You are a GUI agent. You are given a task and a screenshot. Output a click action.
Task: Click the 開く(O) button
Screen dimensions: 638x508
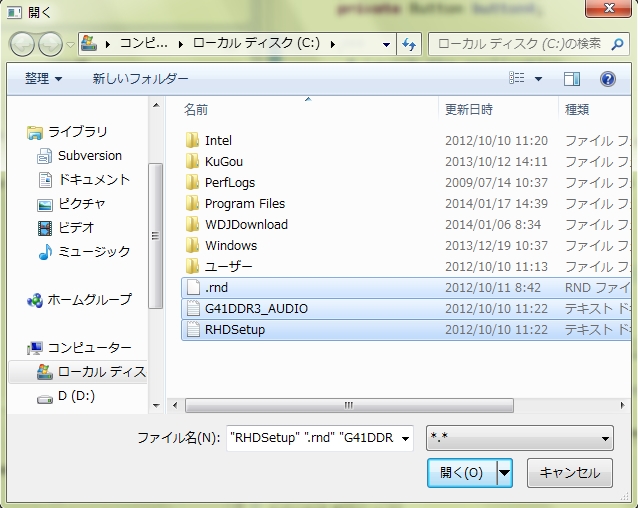(x=460, y=473)
